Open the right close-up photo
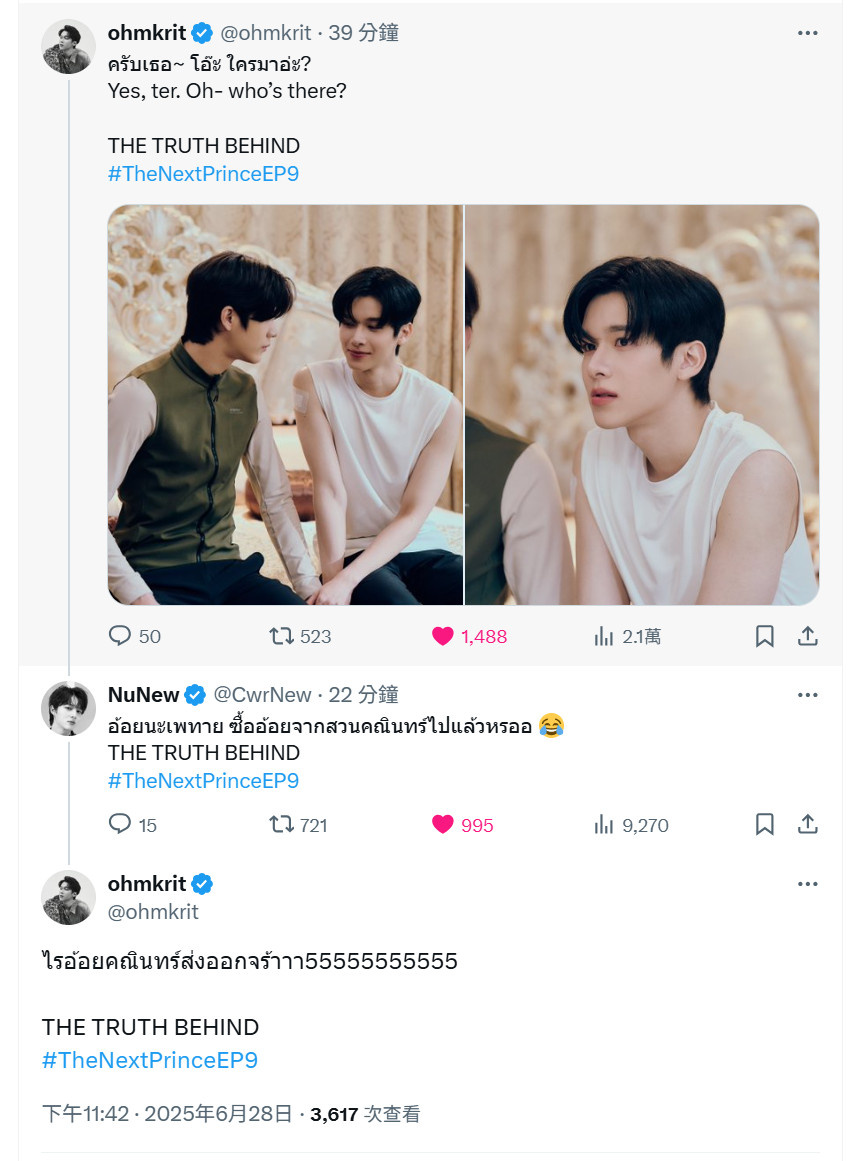 [642, 405]
